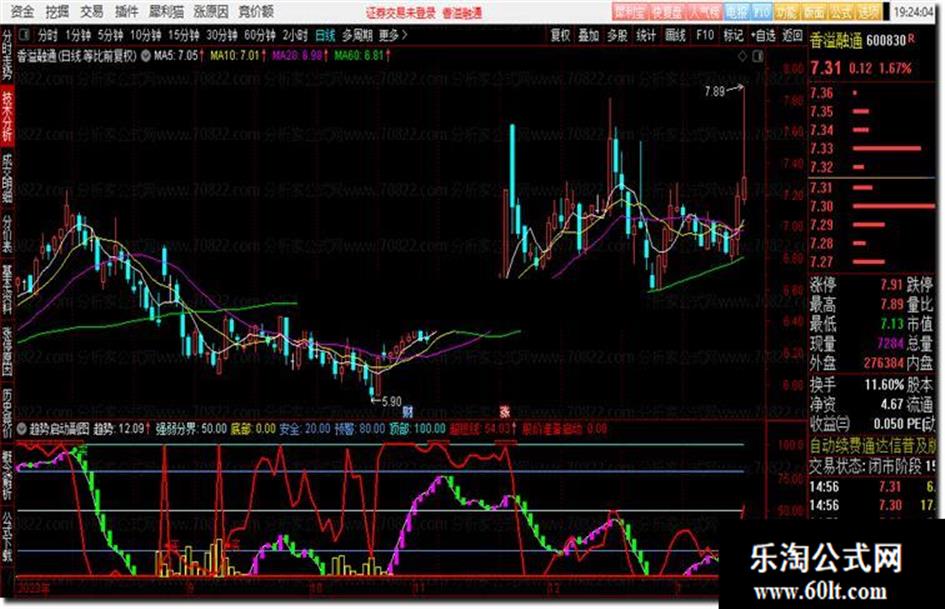Click the stock name 香溢融通 600830
The image size is (945, 609).
coord(858,40)
